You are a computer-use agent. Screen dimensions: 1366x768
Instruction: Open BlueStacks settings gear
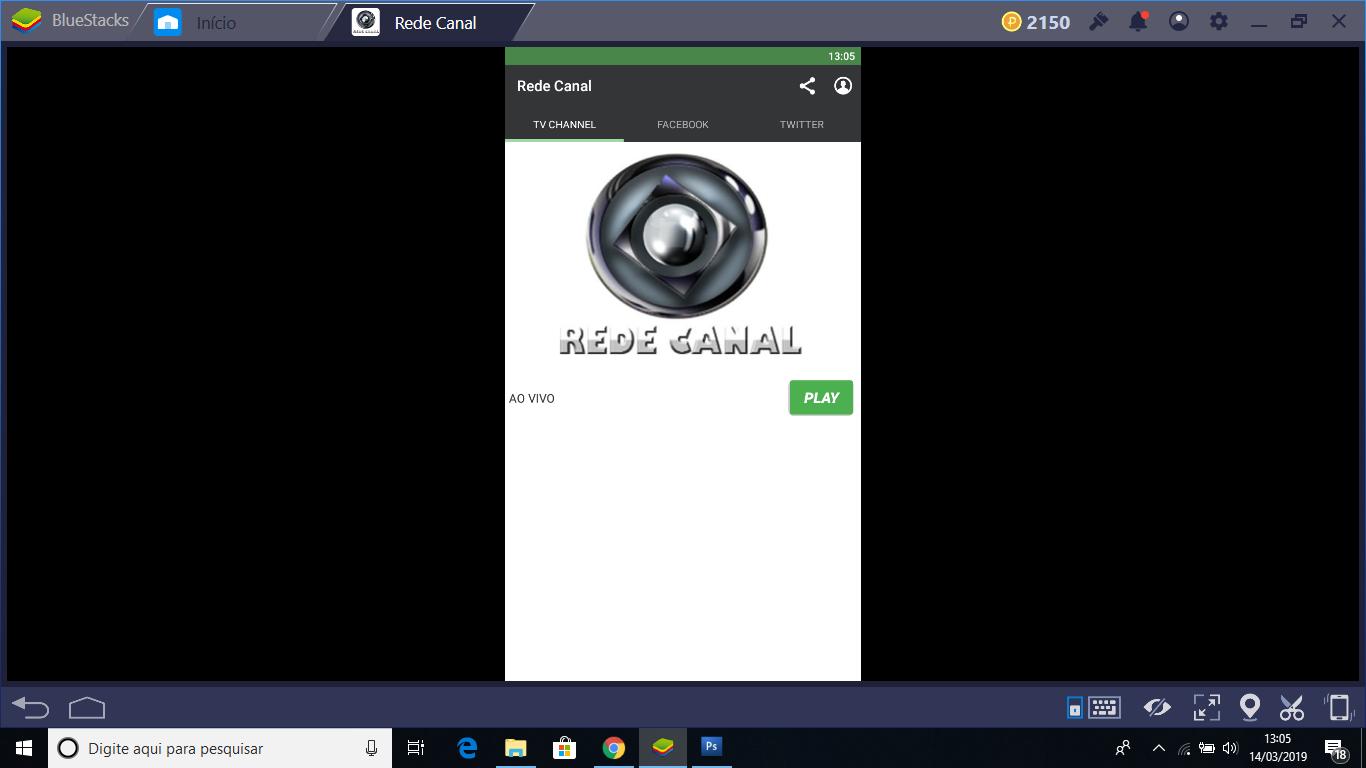(1219, 21)
